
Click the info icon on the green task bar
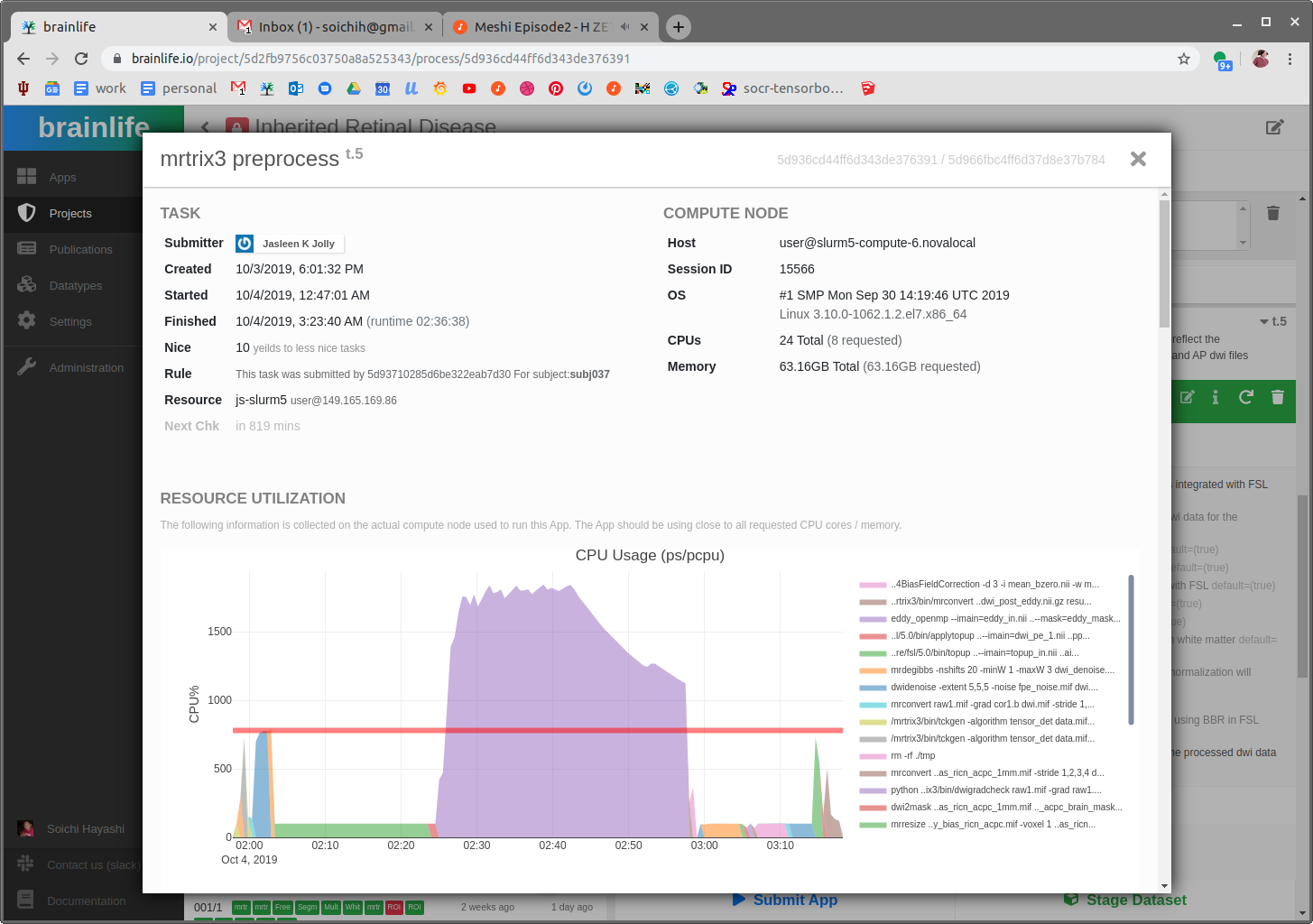point(1216,397)
